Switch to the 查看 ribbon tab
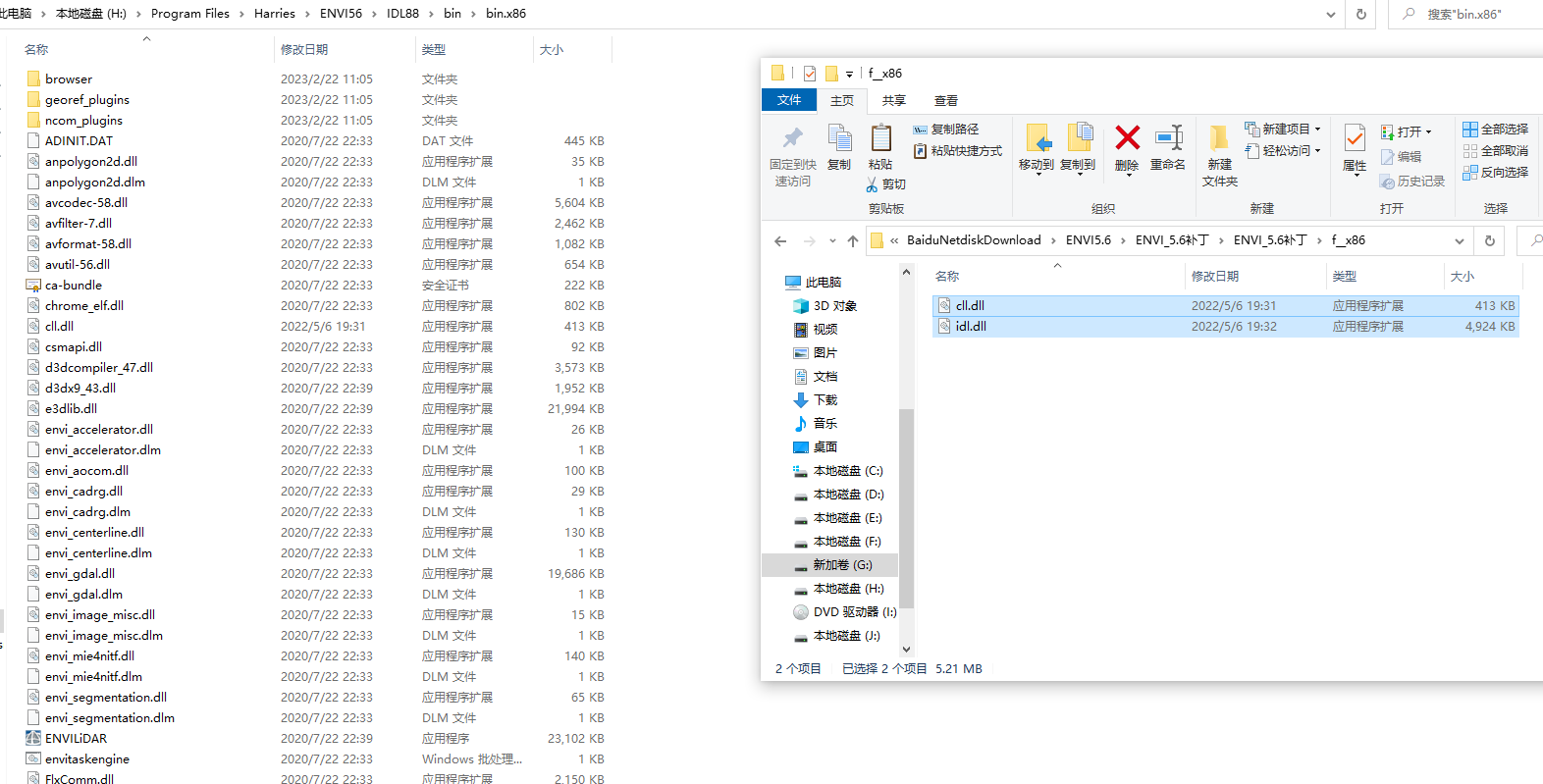1543x784 pixels. click(946, 100)
